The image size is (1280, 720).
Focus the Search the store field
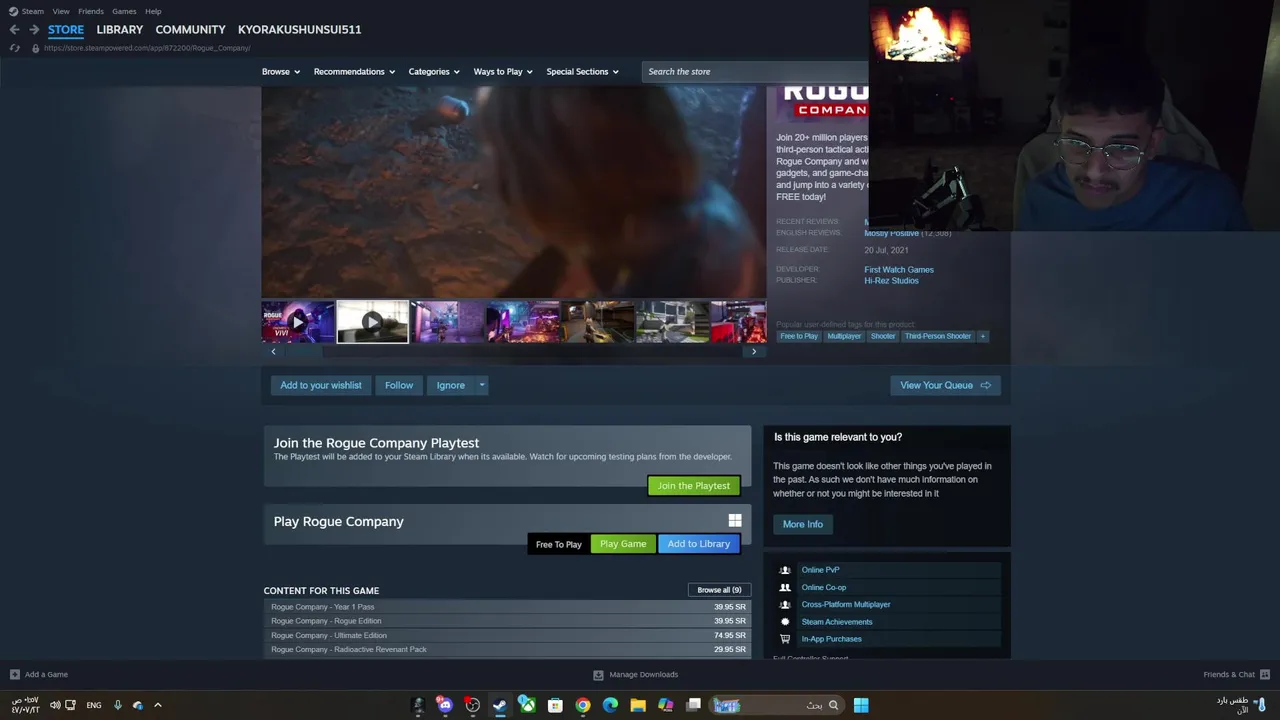755,72
